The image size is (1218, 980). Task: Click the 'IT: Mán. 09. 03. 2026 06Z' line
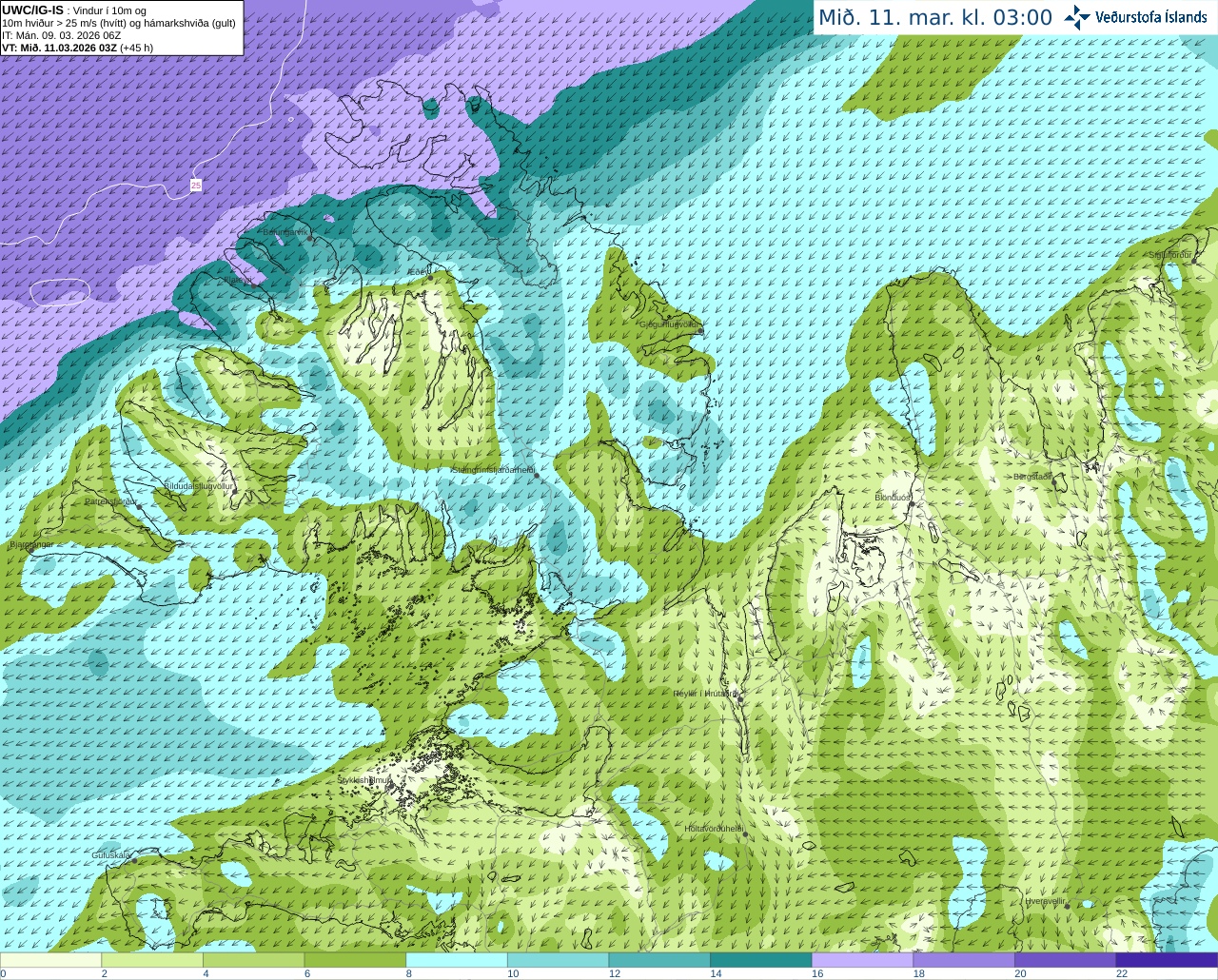coord(62,35)
